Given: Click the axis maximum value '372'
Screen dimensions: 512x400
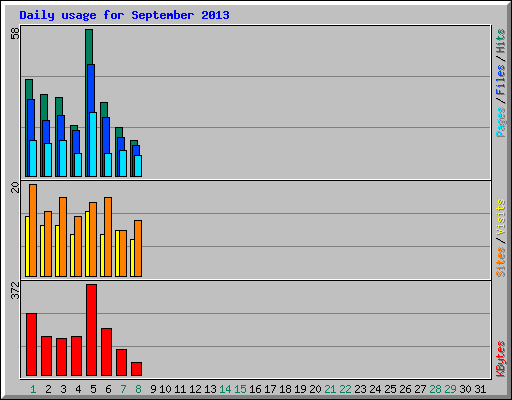Looking at the screenshot, I should click(x=15, y=290).
